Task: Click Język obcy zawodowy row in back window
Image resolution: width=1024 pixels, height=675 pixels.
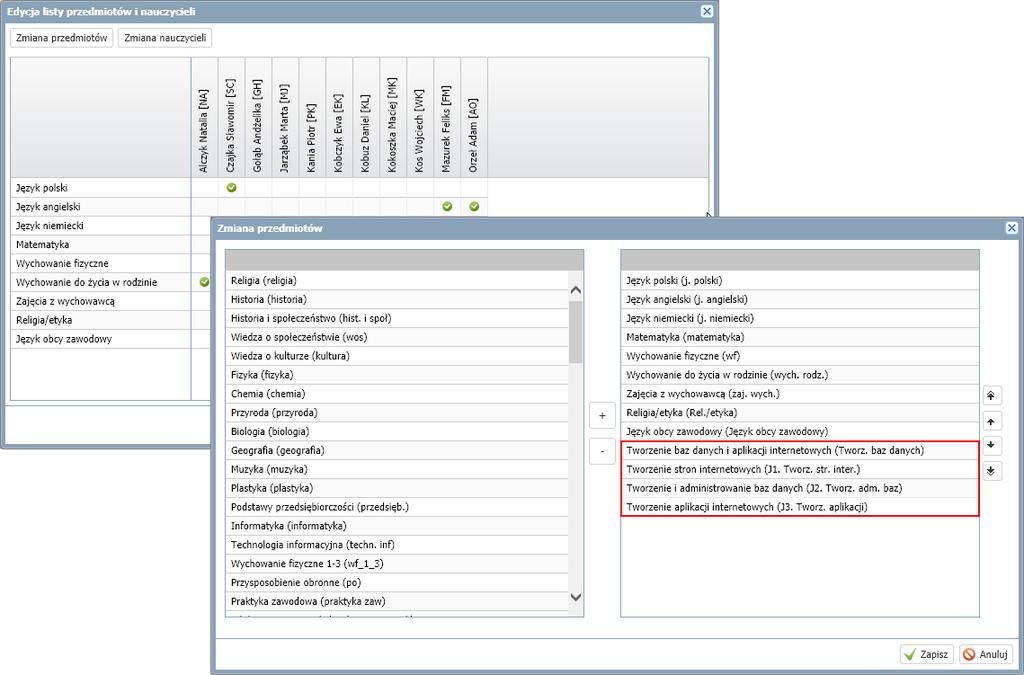Action: point(101,339)
